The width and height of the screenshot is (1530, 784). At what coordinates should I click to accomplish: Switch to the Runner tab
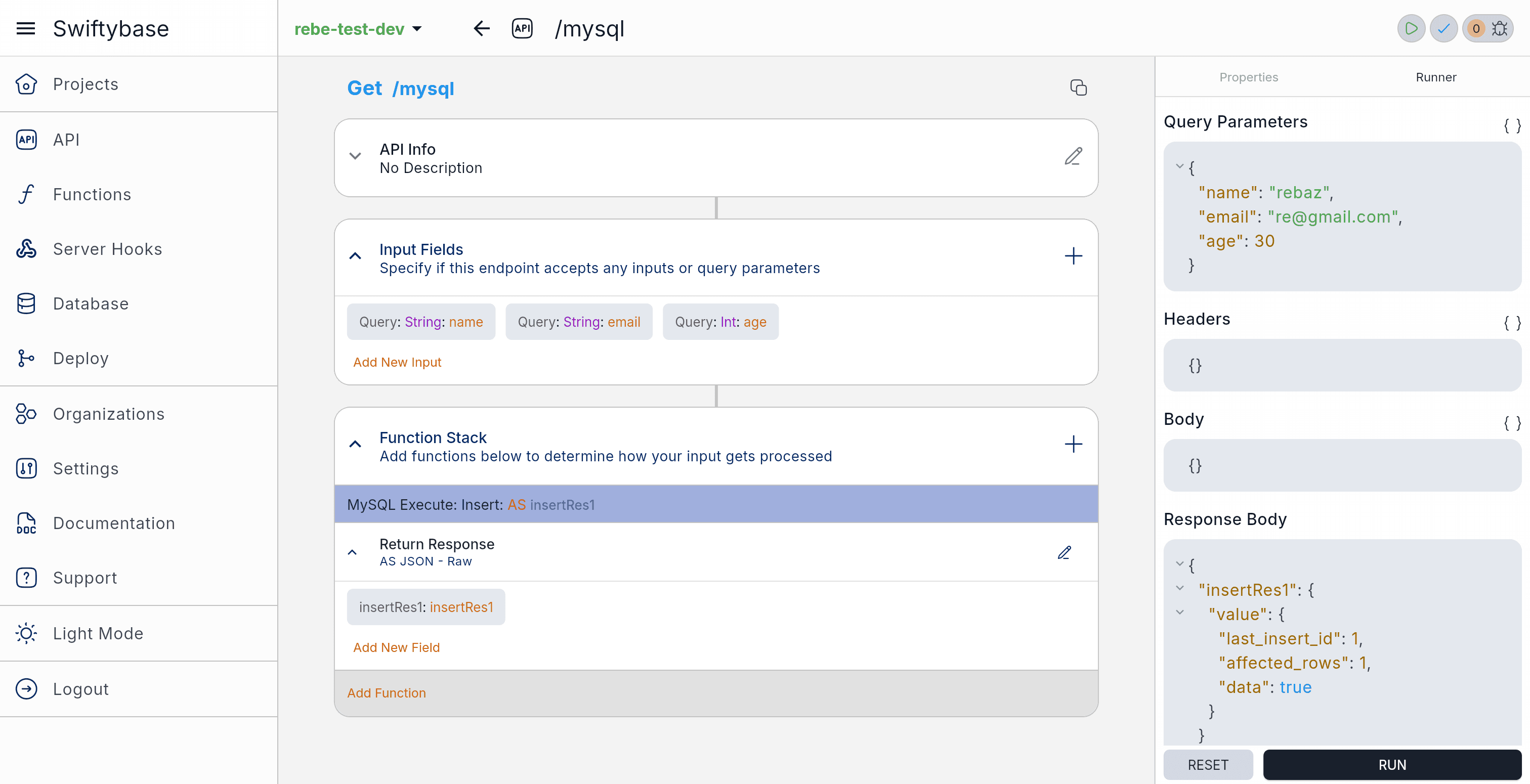[x=1435, y=77]
